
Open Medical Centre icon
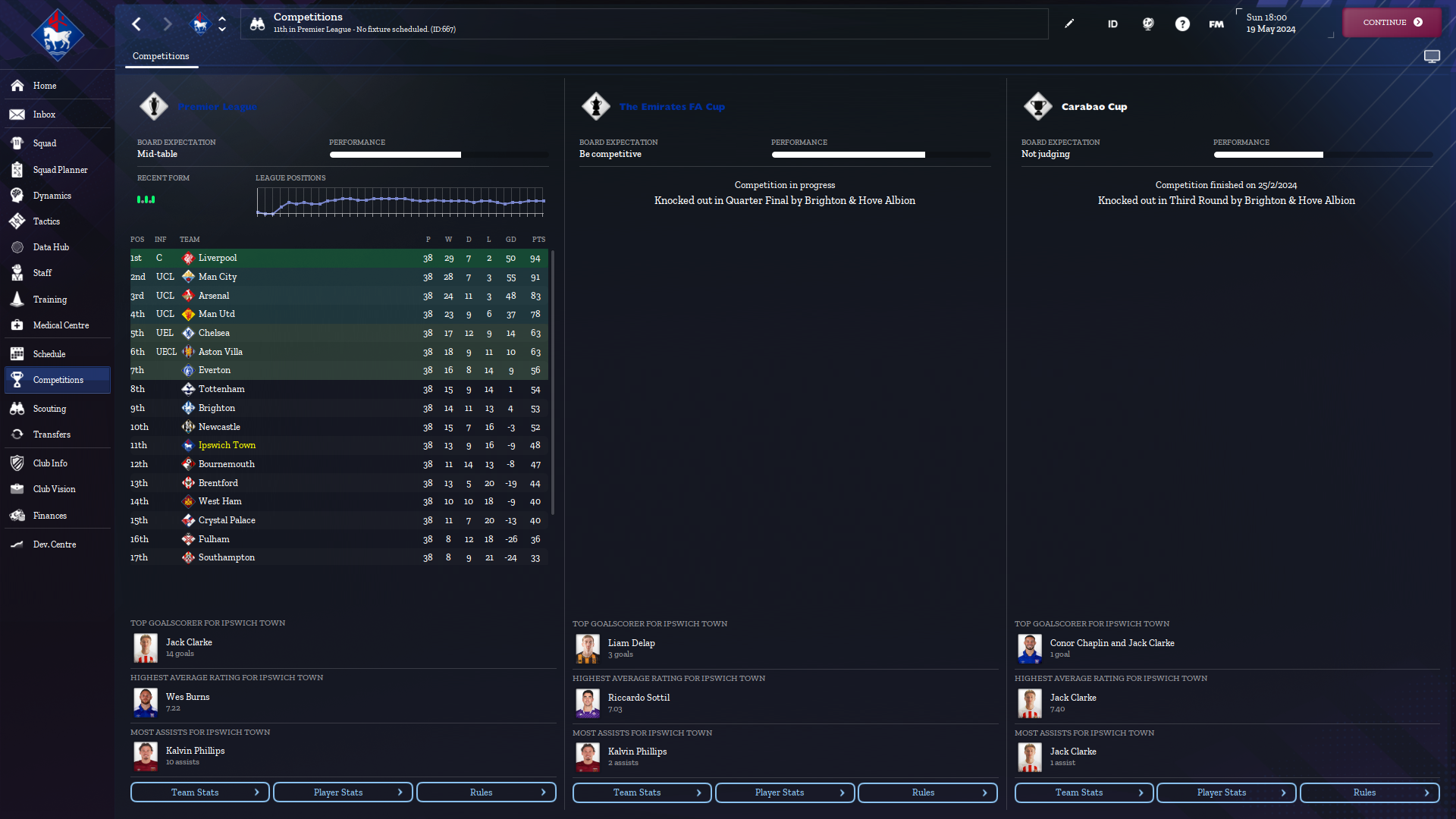[x=17, y=325]
